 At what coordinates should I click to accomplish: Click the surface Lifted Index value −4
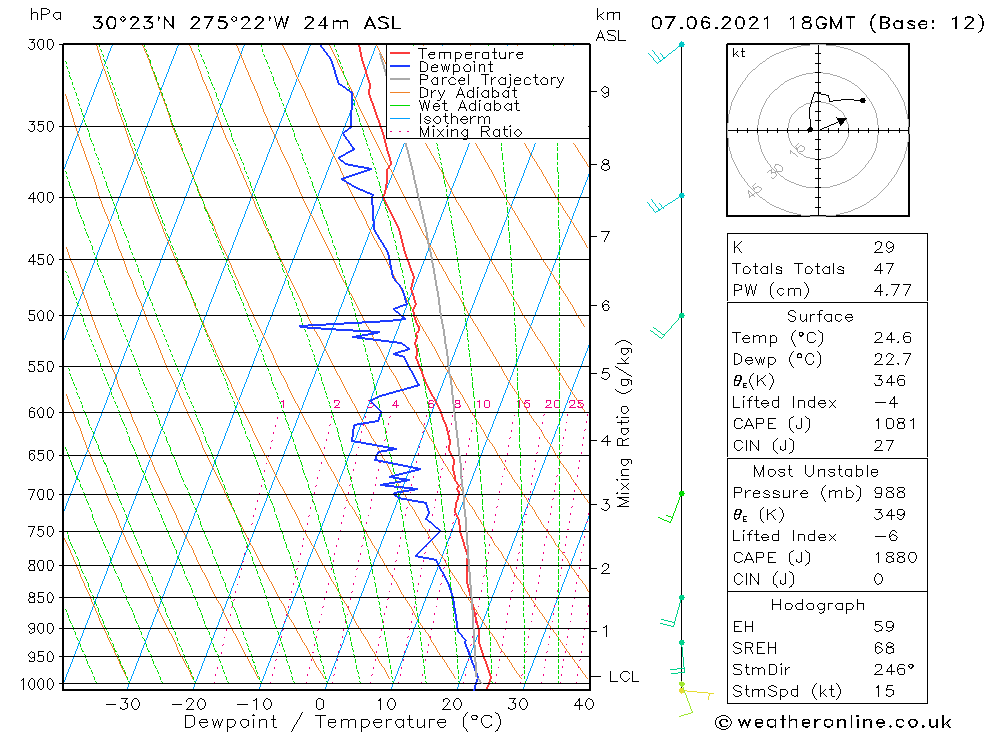click(886, 403)
